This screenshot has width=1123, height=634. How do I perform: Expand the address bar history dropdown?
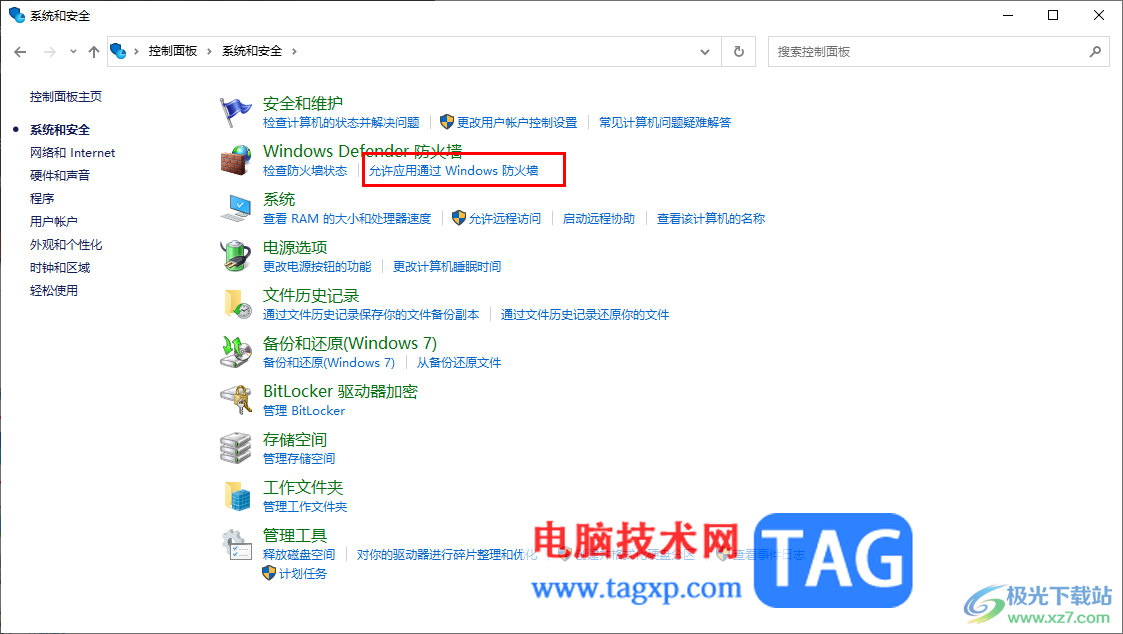[x=705, y=52]
